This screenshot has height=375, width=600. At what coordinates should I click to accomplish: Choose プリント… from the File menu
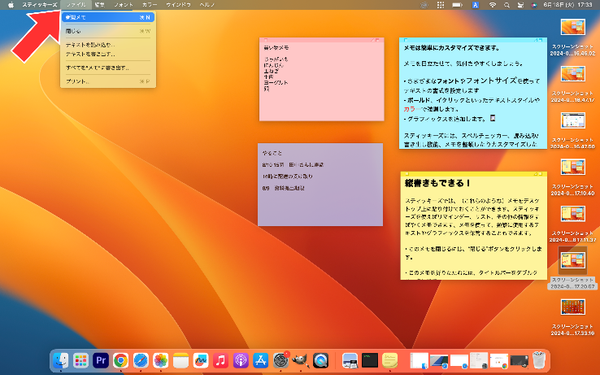click(108, 82)
